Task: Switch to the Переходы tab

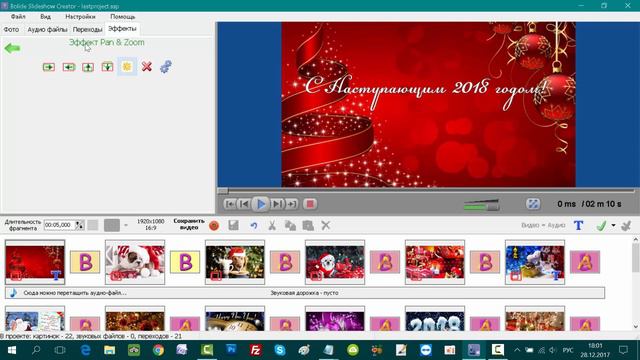Action: (87, 30)
